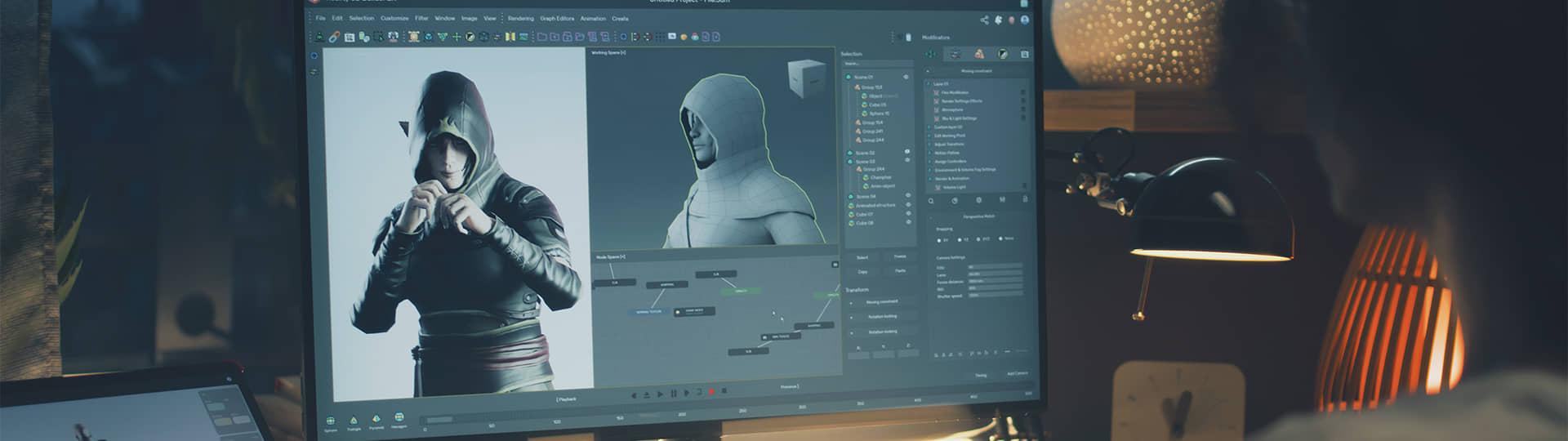Click the magnifier icon below modifier list
This screenshot has width=1568, height=441.
coord(931,201)
